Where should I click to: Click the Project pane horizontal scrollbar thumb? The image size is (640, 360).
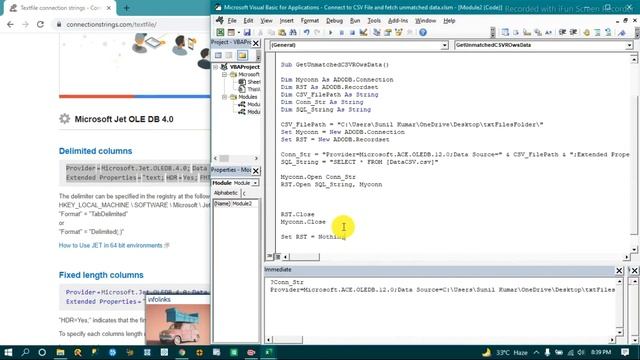[224, 158]
